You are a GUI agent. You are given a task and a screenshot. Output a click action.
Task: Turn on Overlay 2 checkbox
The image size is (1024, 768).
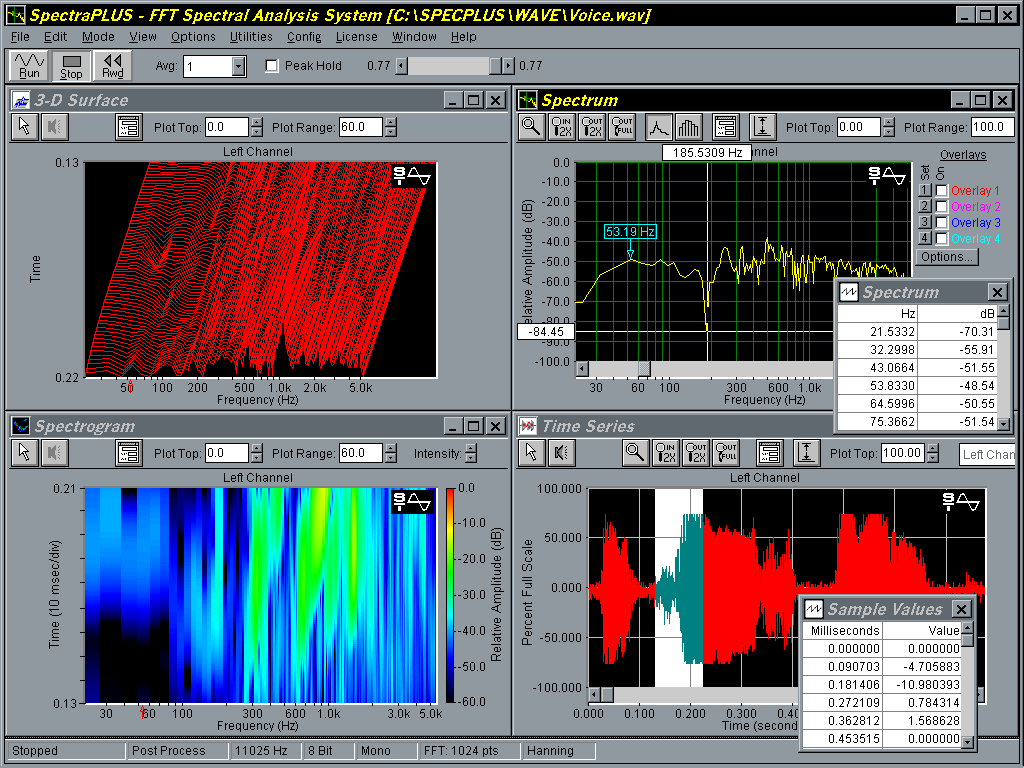942,206
